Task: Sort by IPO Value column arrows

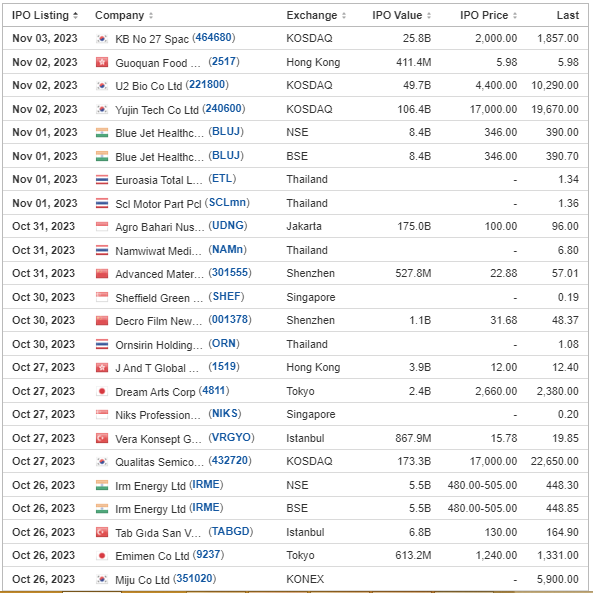Action: click(x=429, y=16)
